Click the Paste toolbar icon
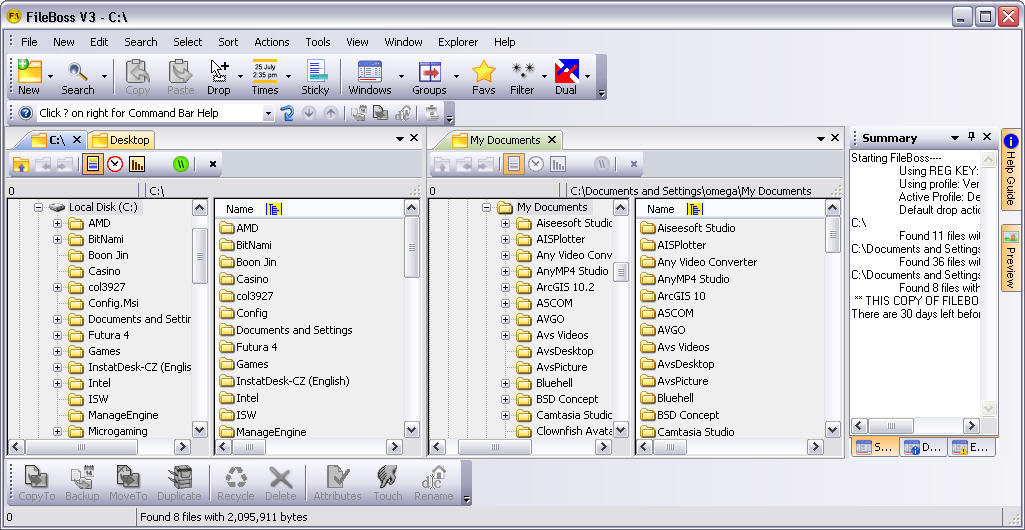1025x530 pixels. (x=180, y=71)
